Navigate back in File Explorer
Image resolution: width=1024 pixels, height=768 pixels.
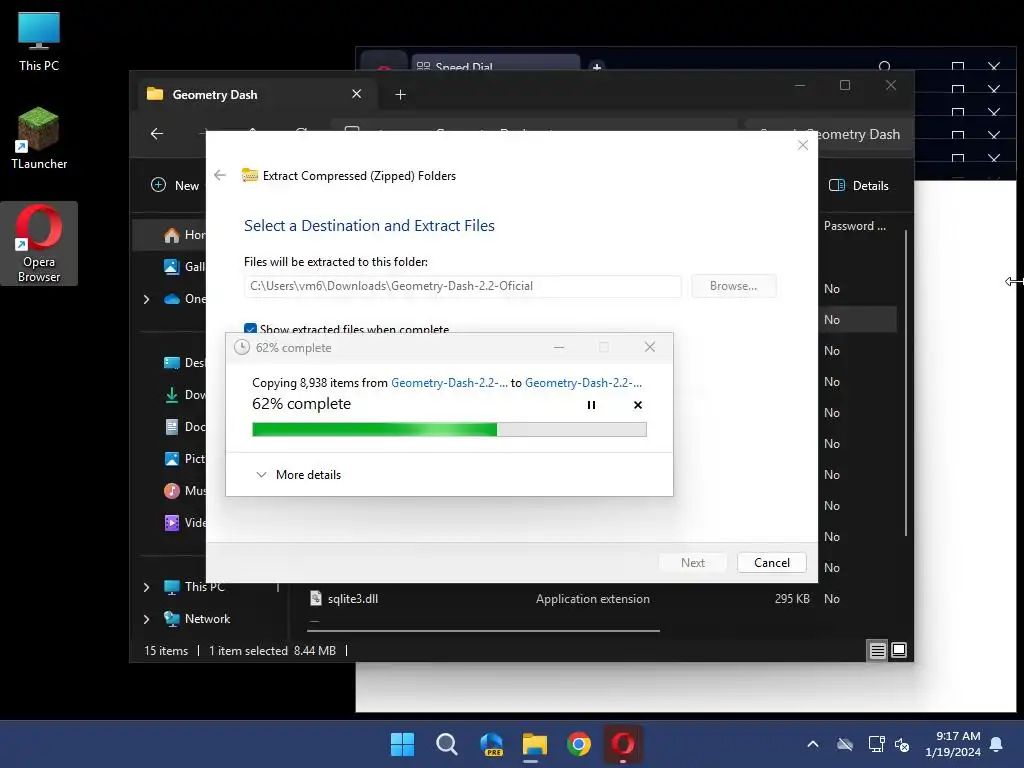tap(157, 134)
